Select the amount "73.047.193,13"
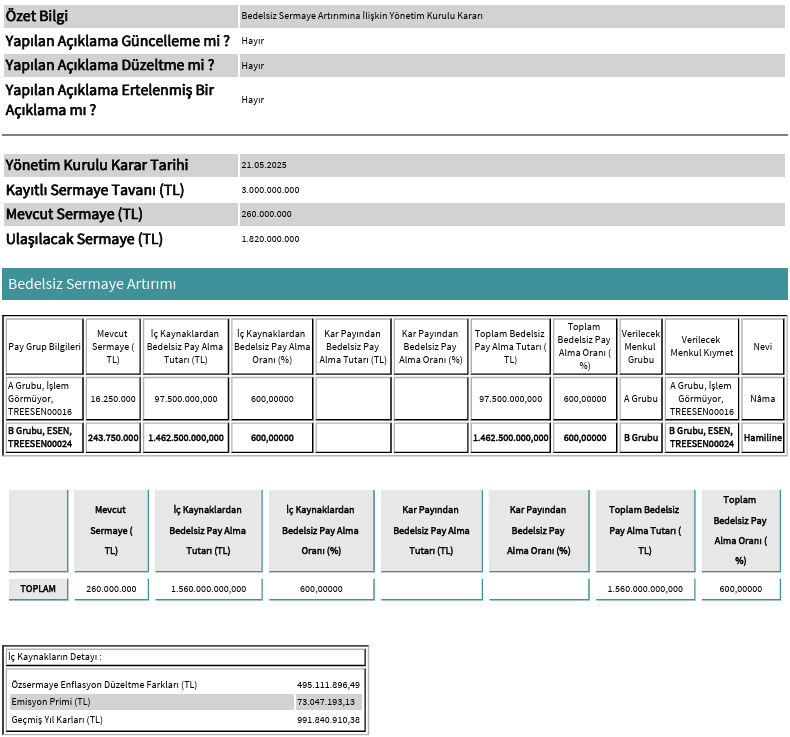 point(326,702)
